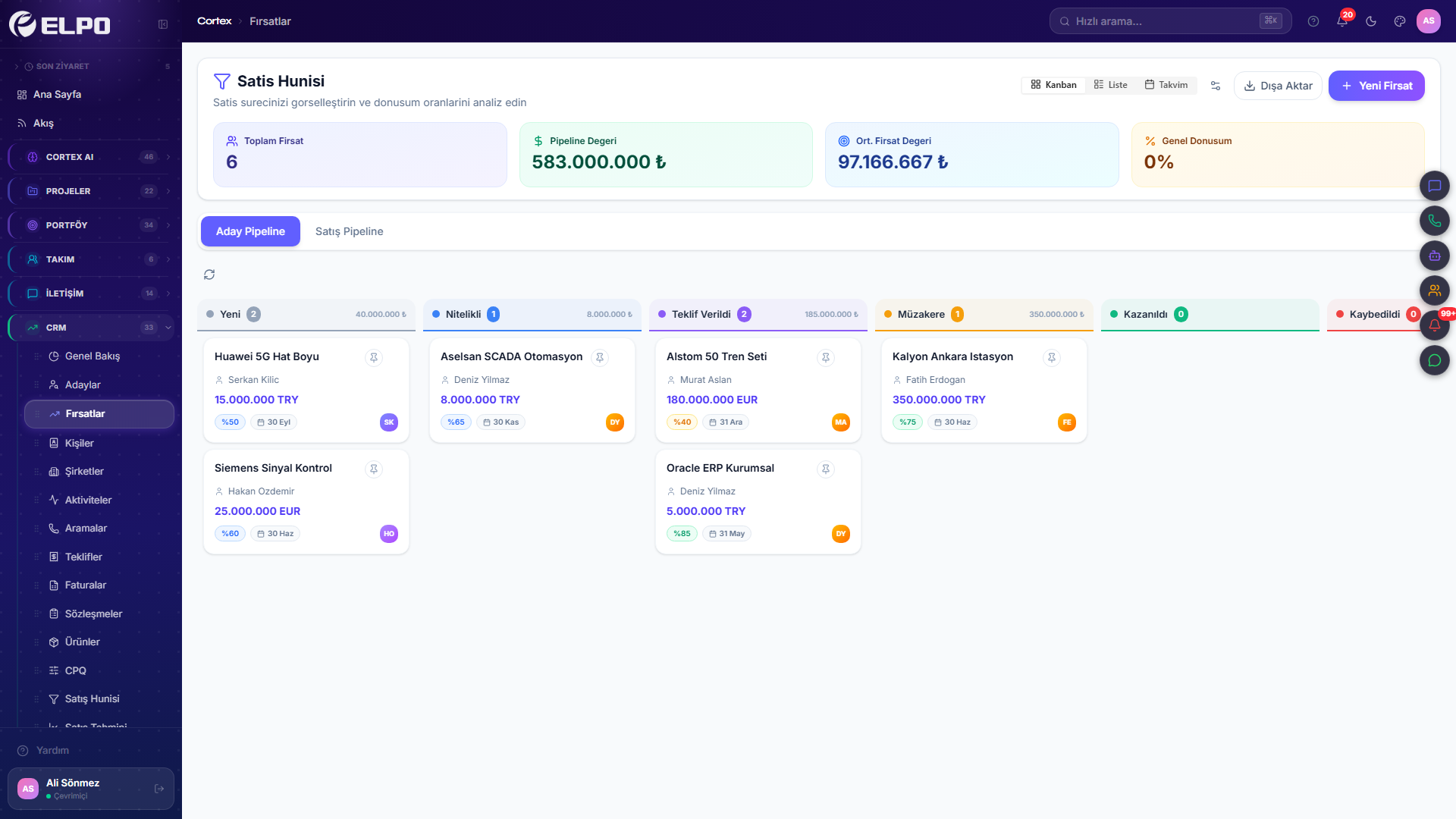
Task: Open Aramalar in the sidebar
Action: tap(99, 529)
